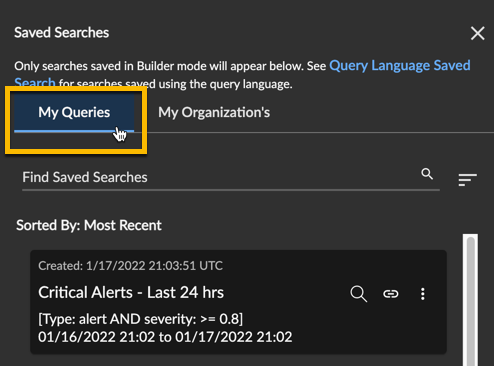The image size is (494, 366).
Task: Click the [Type: alert AND severity: >= 0.8] query text
Action: click(140, 319)
